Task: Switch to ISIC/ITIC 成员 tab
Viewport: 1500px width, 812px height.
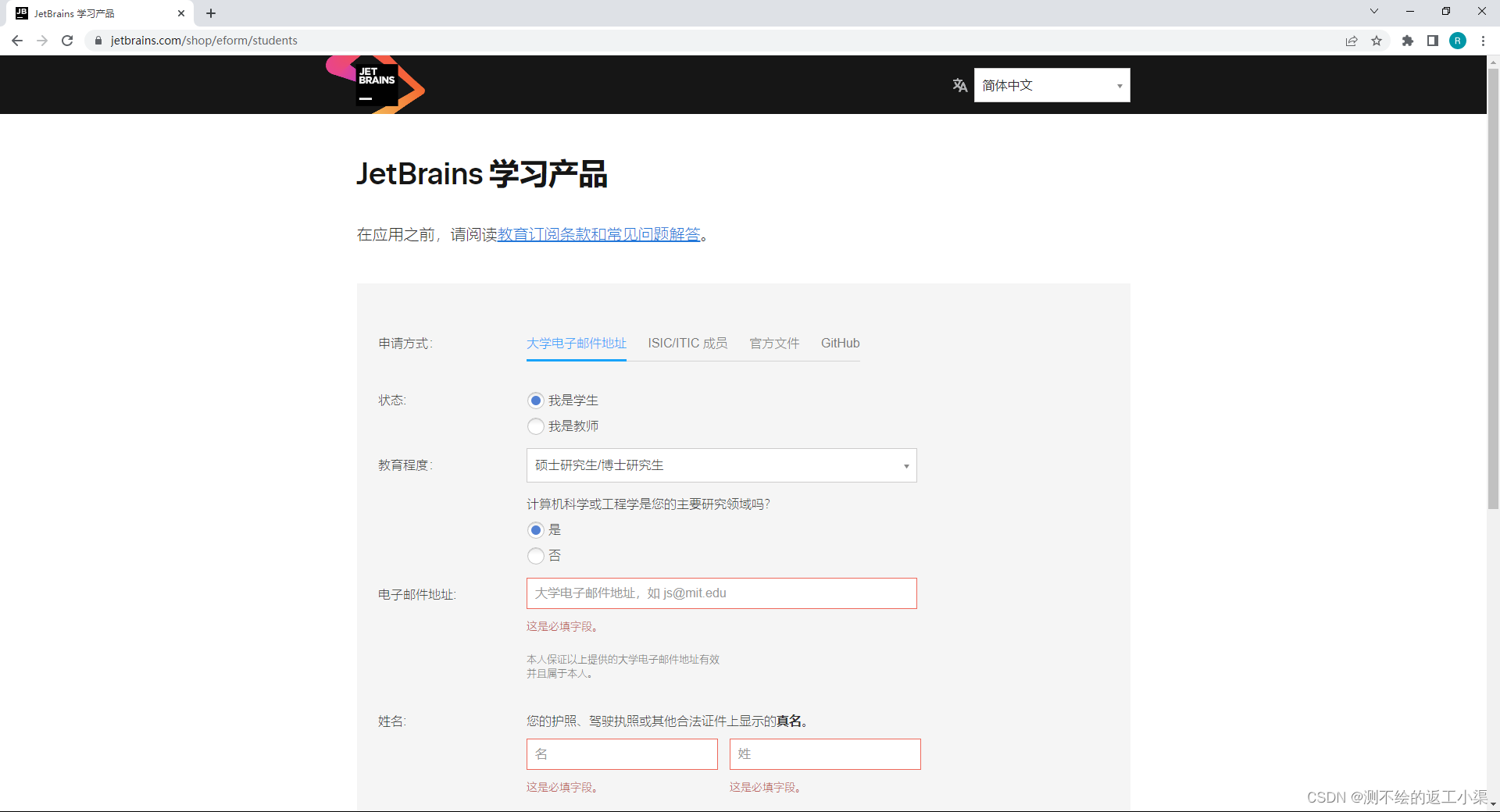Action: pos(687,344)
